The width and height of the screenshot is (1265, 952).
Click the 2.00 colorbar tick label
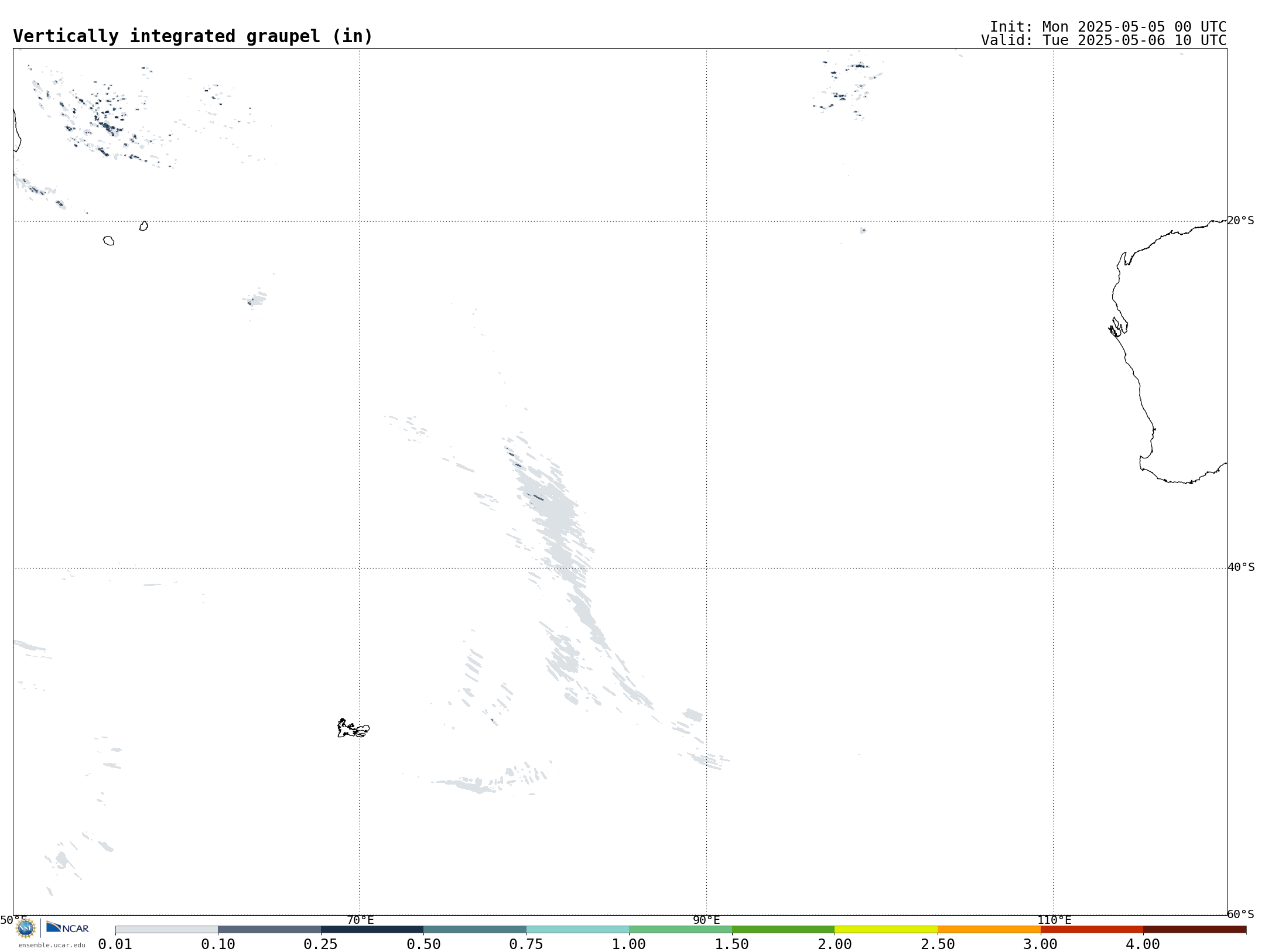(835, 944)
